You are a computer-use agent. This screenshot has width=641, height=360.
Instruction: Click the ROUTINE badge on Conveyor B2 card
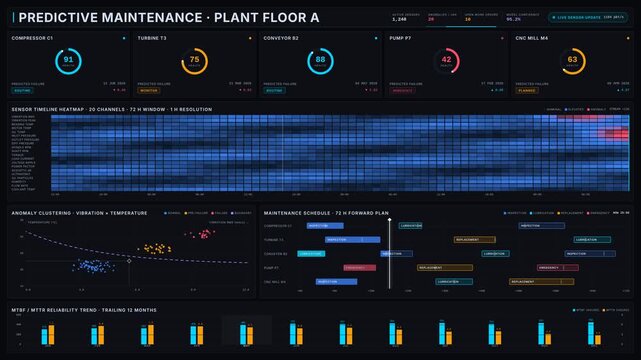click(274, 90)
